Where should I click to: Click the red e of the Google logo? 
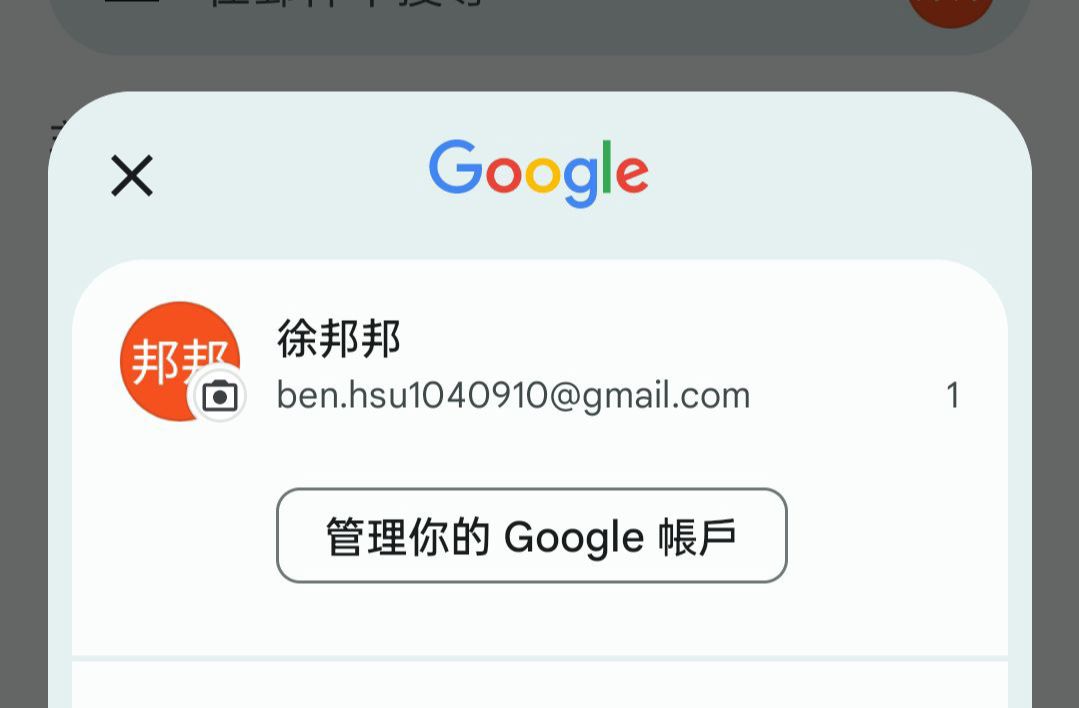(x=632, y=173)
